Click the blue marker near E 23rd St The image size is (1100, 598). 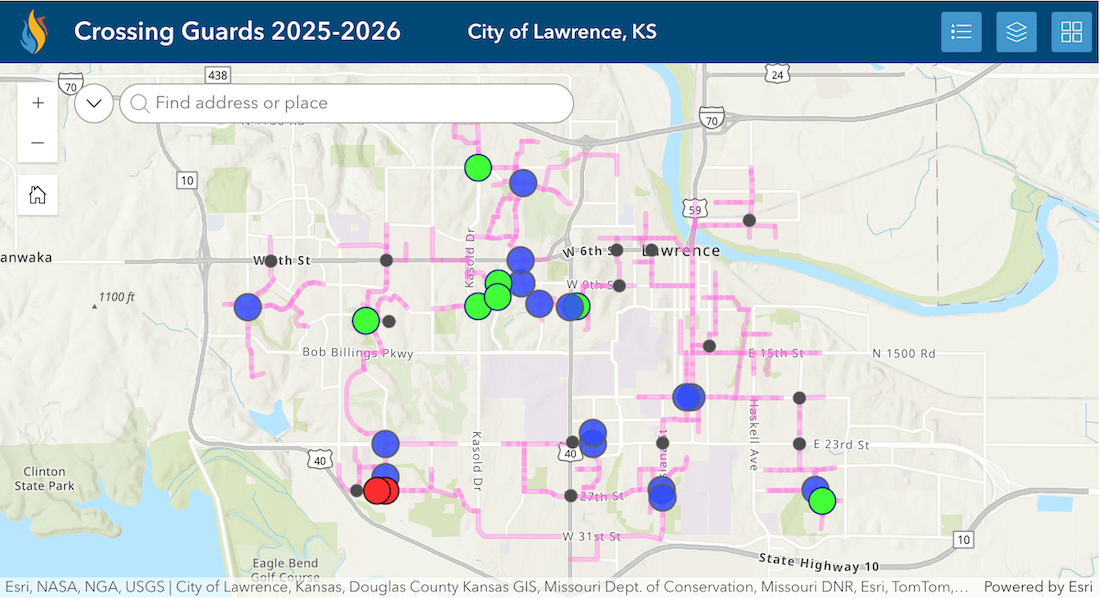coord(811,489)
